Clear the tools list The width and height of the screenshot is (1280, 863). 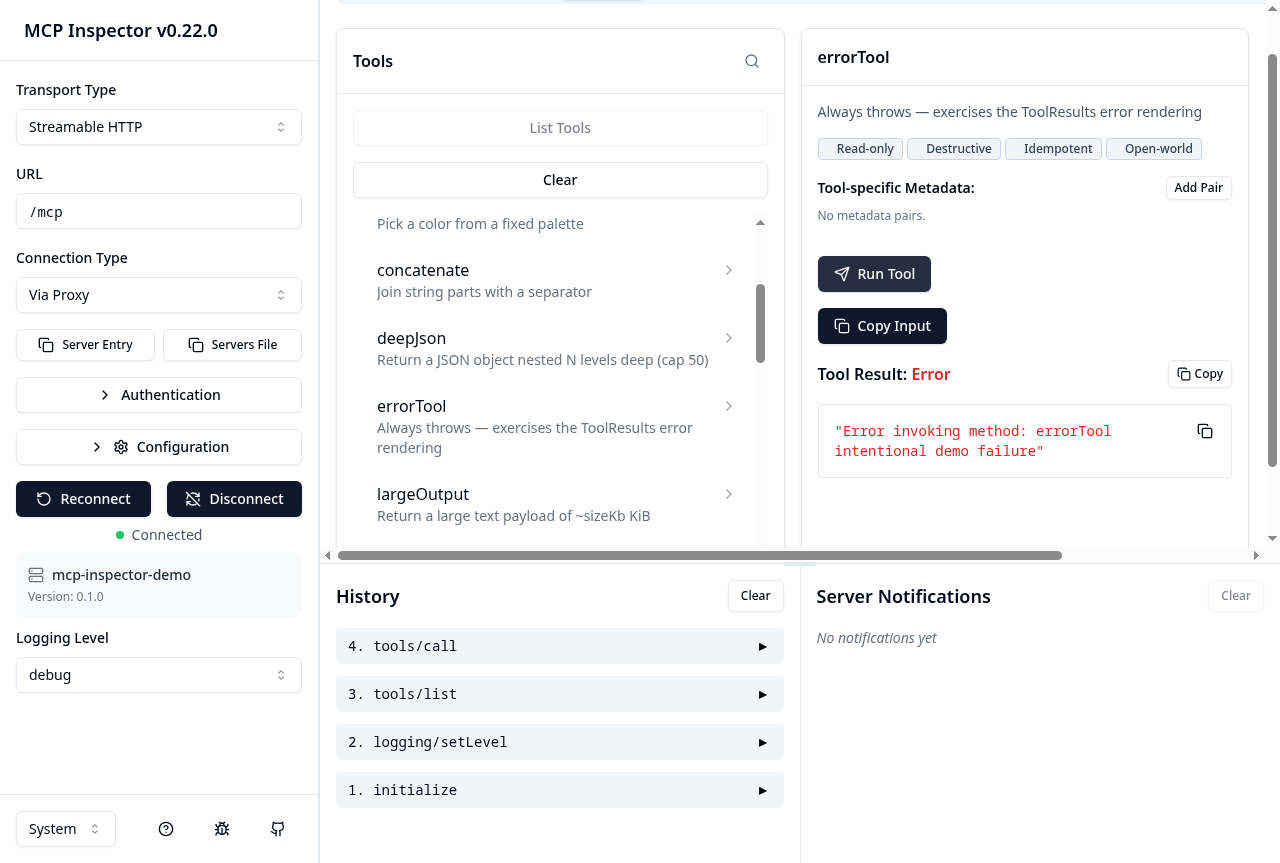tap(560, 180)
